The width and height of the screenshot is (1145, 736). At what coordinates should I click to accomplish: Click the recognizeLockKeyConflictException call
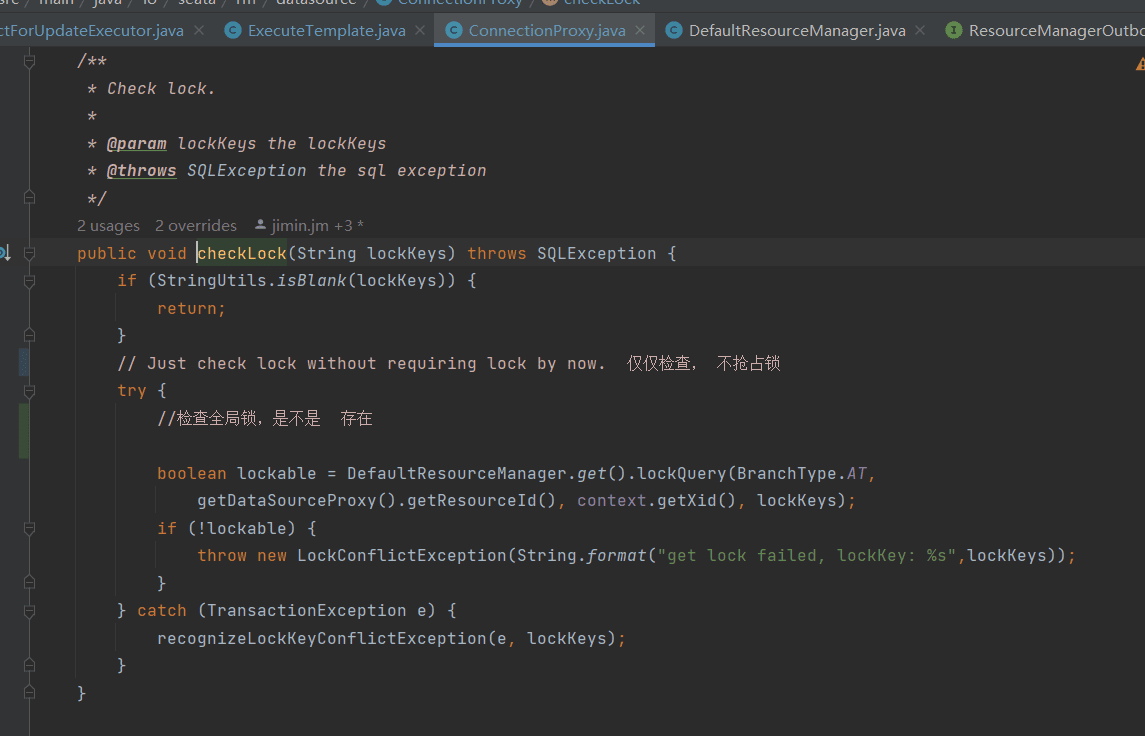321,638
